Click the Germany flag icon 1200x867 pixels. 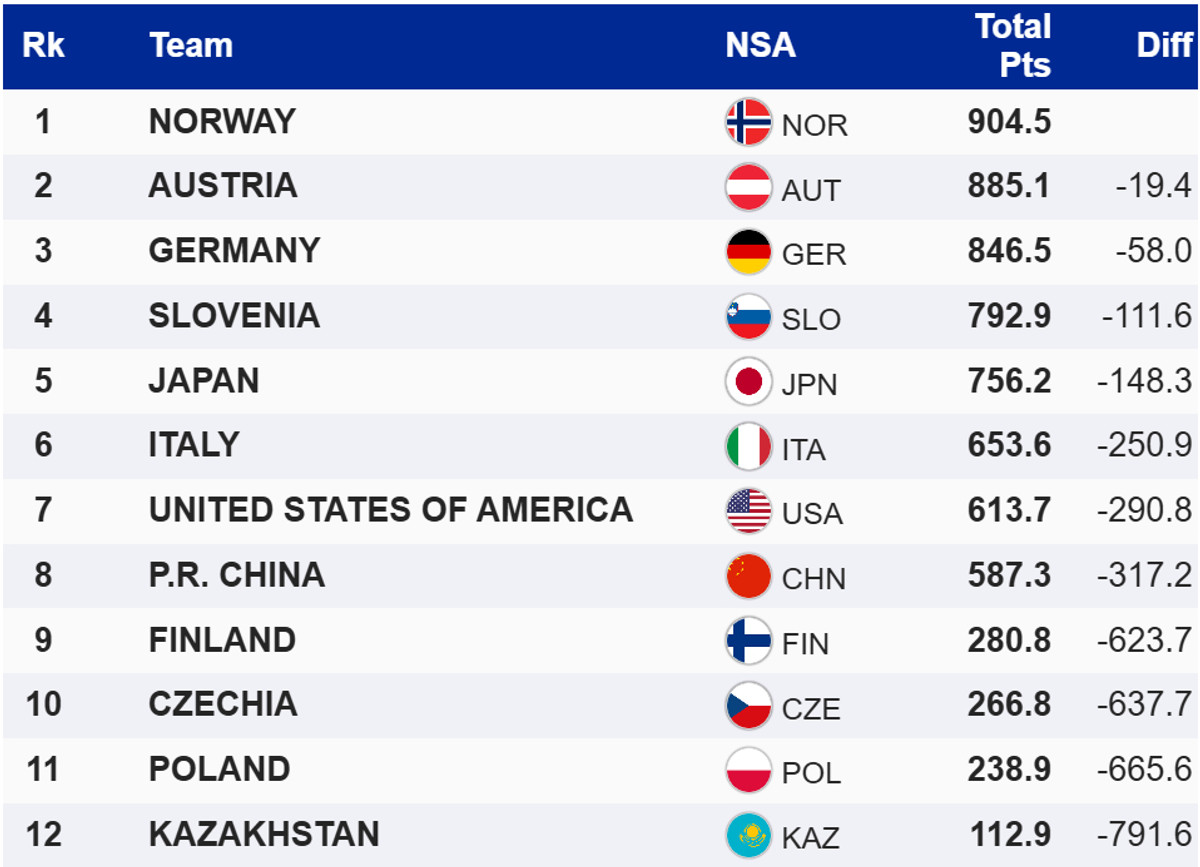[x=748, y=252]
